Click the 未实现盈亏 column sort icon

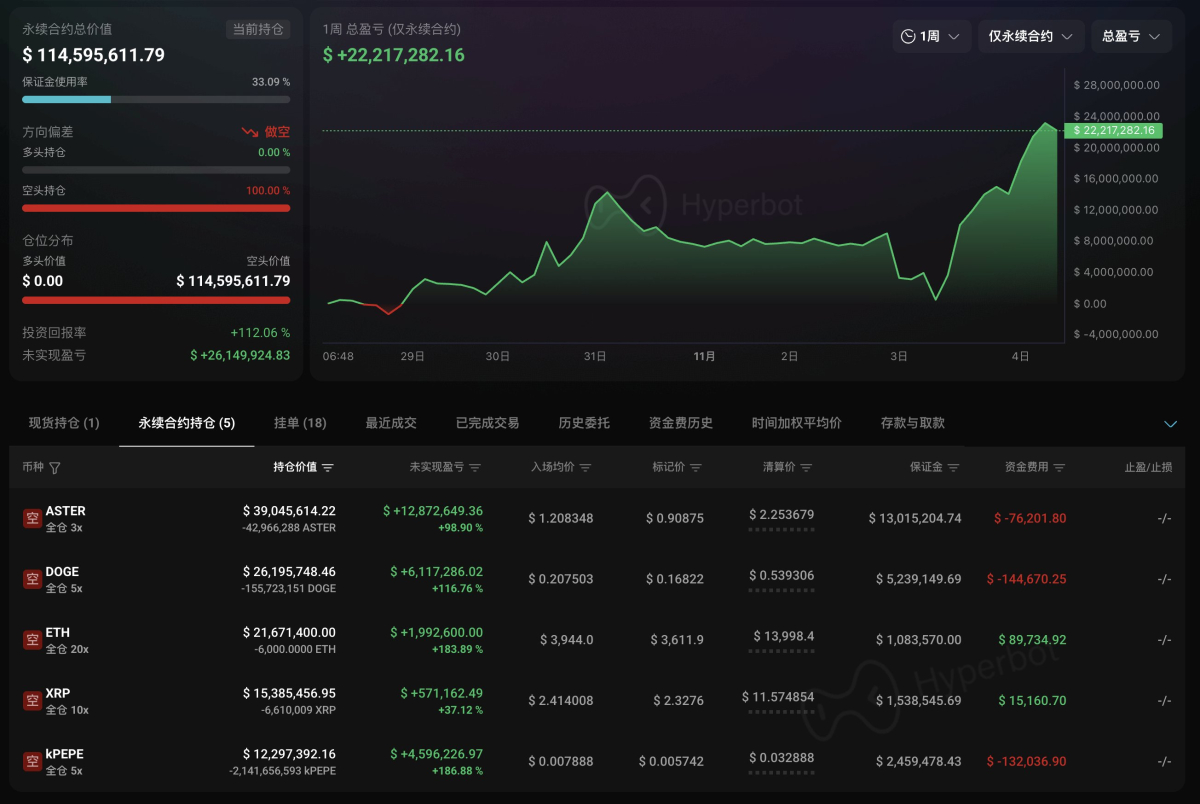point(475,468)
